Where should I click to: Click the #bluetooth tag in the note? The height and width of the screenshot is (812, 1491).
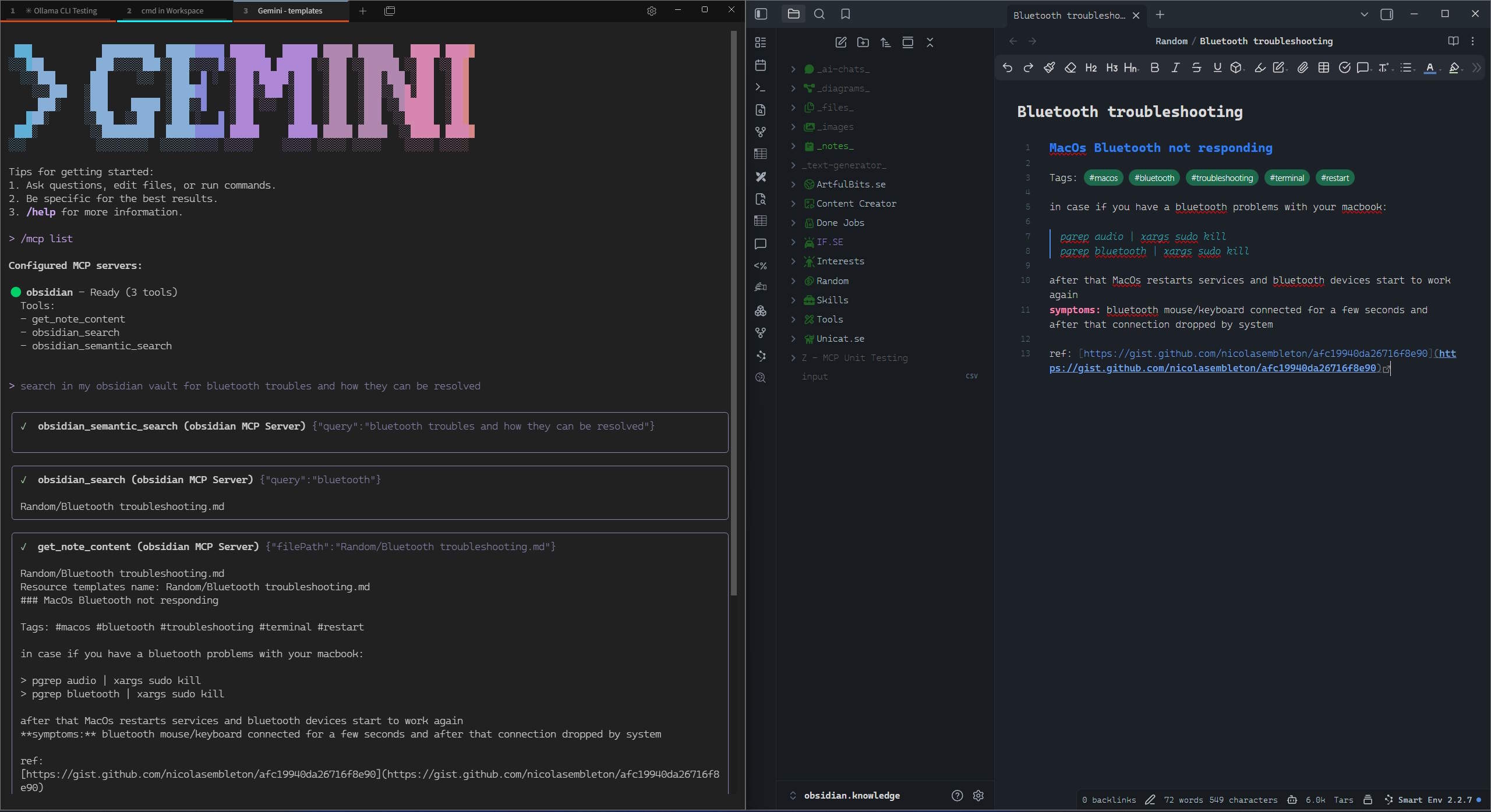pos(1154,178)
